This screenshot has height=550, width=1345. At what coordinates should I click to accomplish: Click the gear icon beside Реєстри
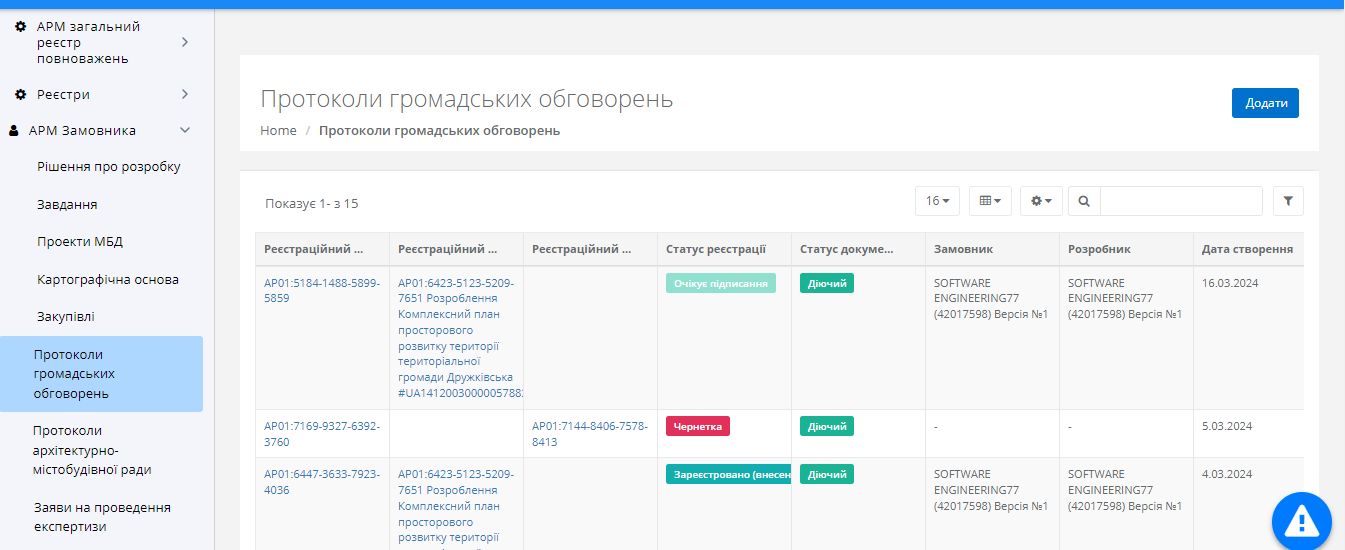pos(20,94)
